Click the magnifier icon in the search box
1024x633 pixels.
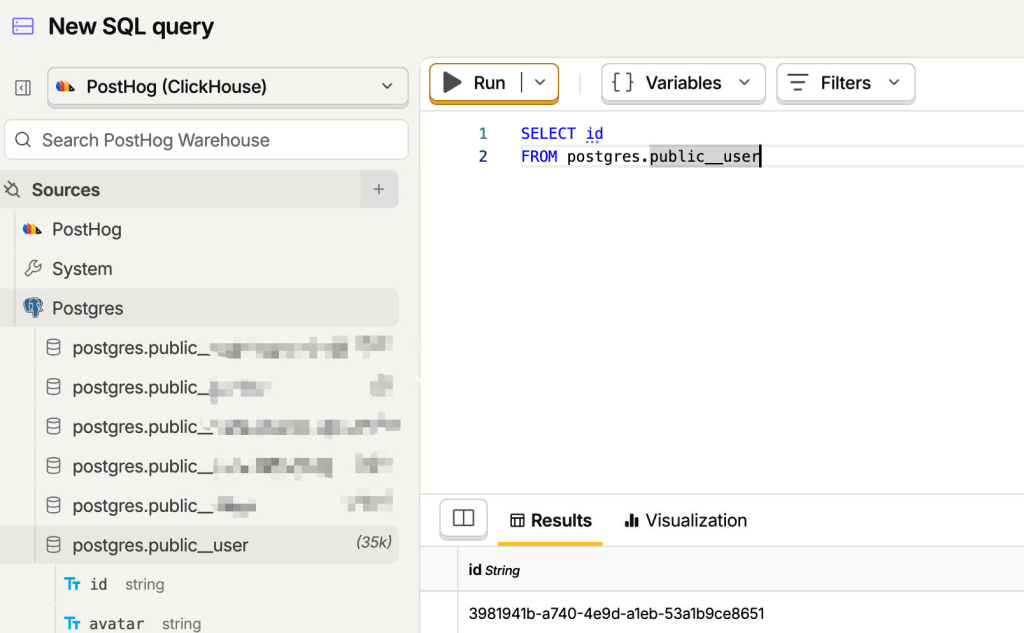coord(23,140)
